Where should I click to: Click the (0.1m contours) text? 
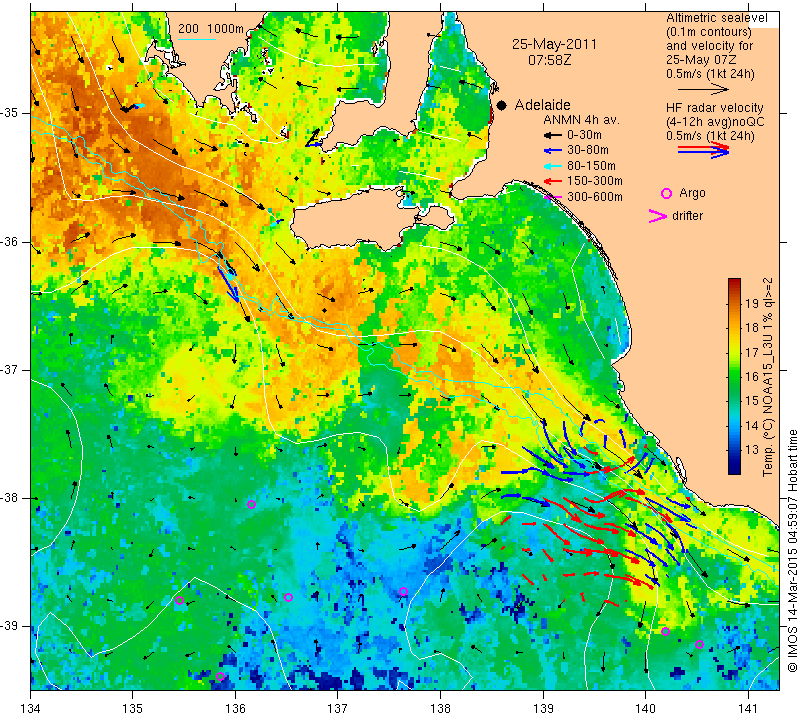click(709, 32)
